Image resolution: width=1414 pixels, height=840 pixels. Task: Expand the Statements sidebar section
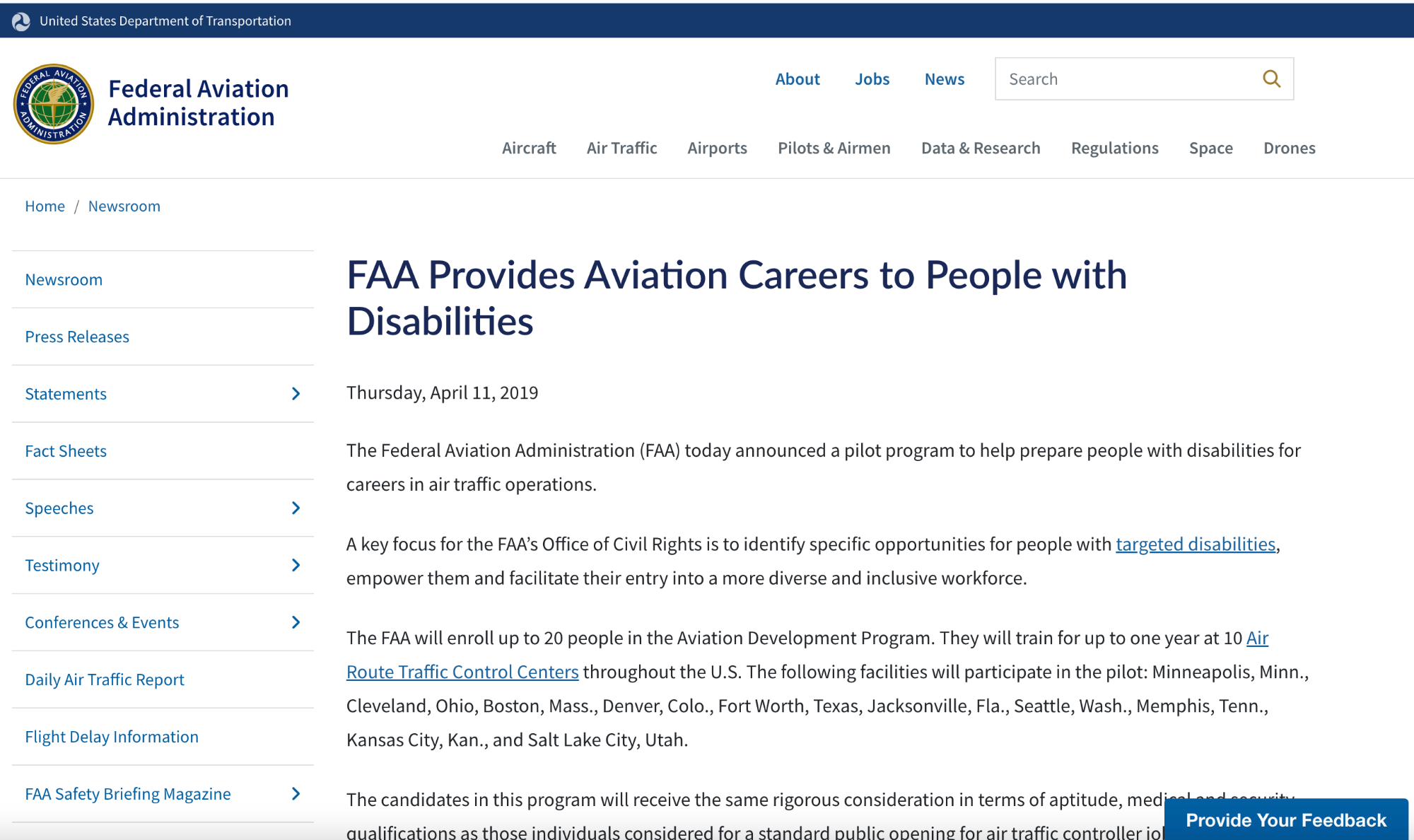(x=296, y=394)
